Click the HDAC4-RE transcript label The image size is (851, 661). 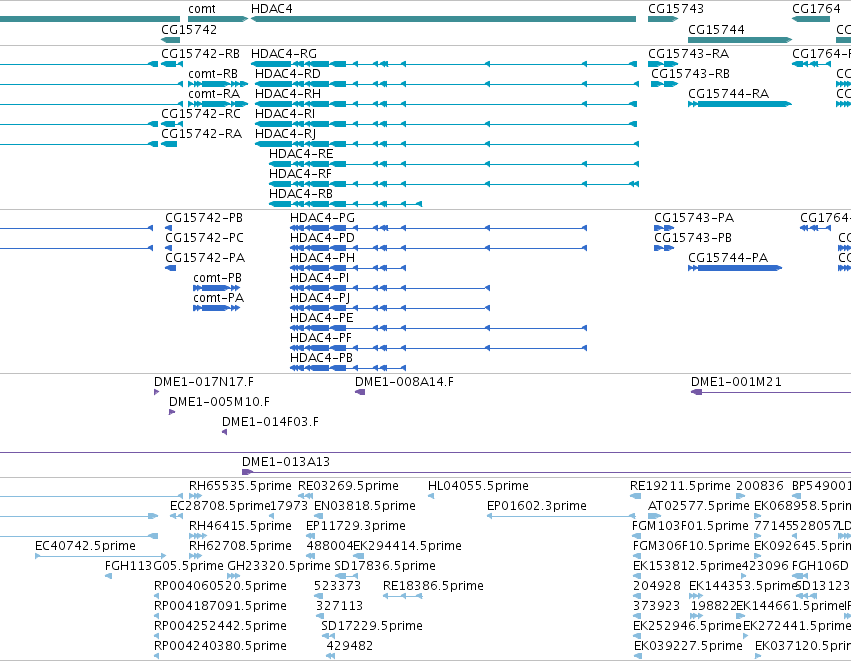(x=301, y=154)
